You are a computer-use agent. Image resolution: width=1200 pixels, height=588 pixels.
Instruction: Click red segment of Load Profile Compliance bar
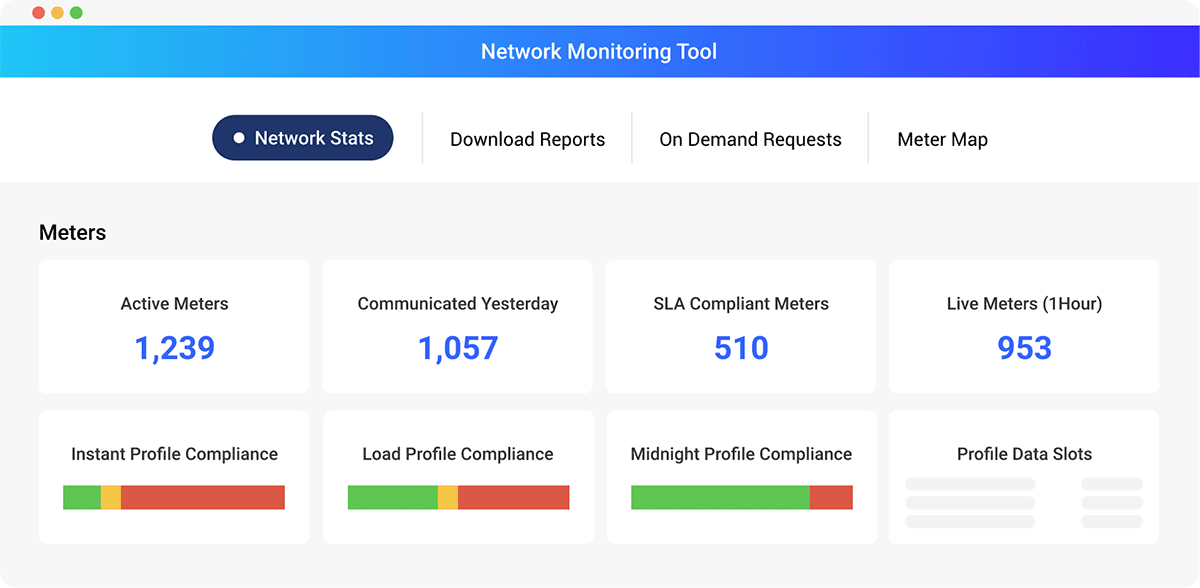click(x=513, y=497)
